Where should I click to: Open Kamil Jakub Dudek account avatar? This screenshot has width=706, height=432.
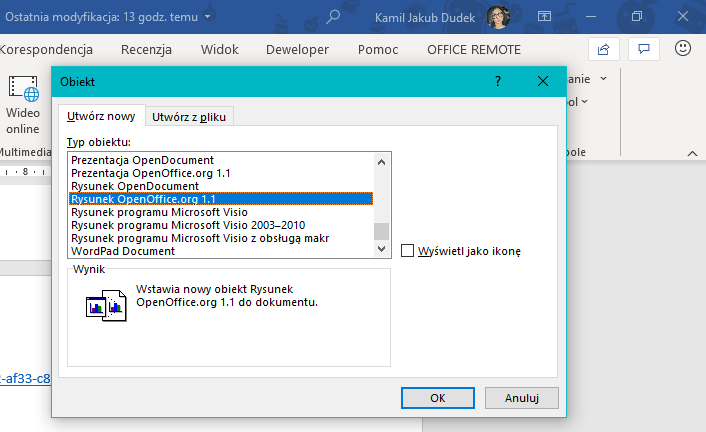498,17
